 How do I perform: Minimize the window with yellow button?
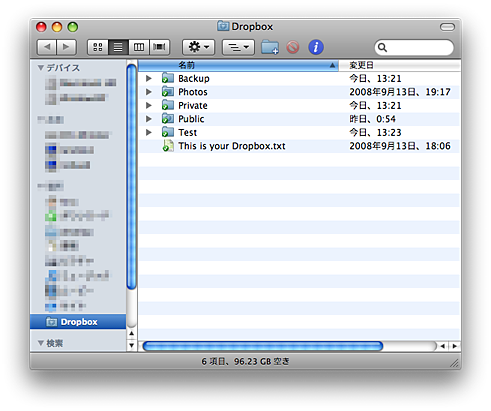(x=57, y=27)
